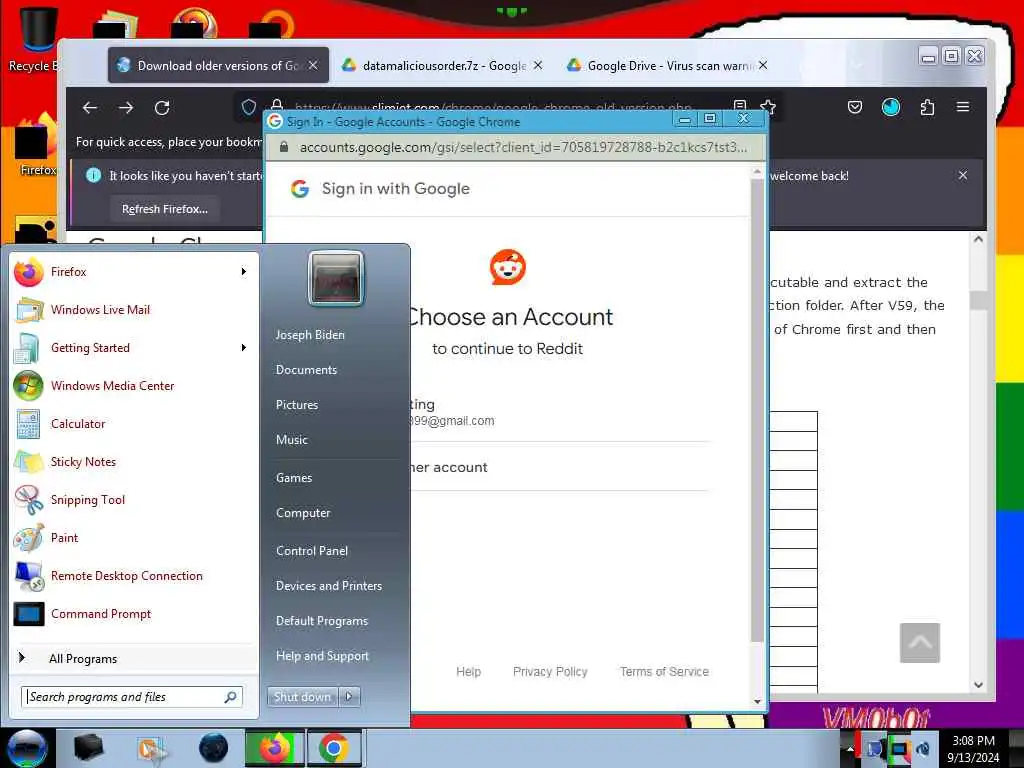Image resolution: width=1024 pixels, height=768 pixels.
Task: Open Help link in Google sign-in
Action: (468, 671)
